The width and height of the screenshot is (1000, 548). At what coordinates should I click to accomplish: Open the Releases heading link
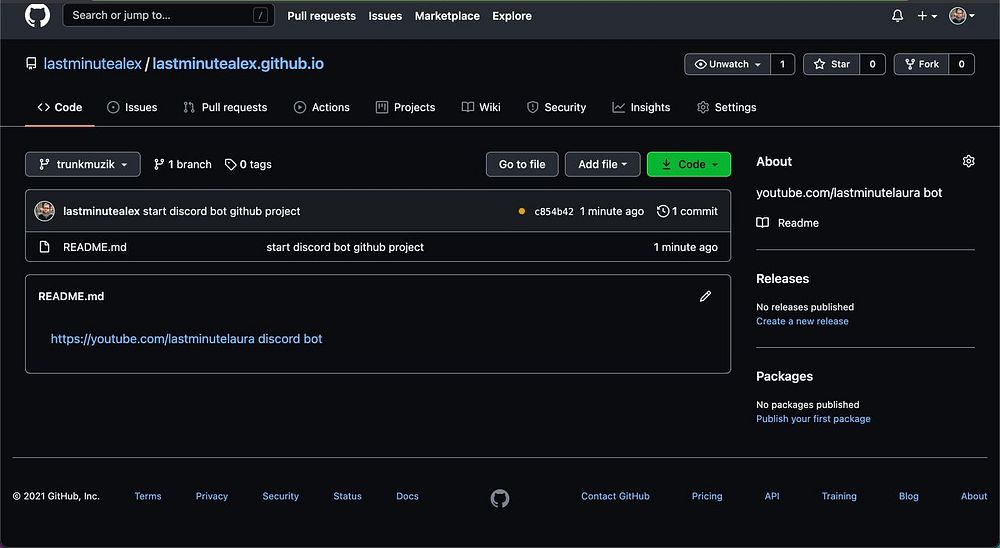point(783,279)
